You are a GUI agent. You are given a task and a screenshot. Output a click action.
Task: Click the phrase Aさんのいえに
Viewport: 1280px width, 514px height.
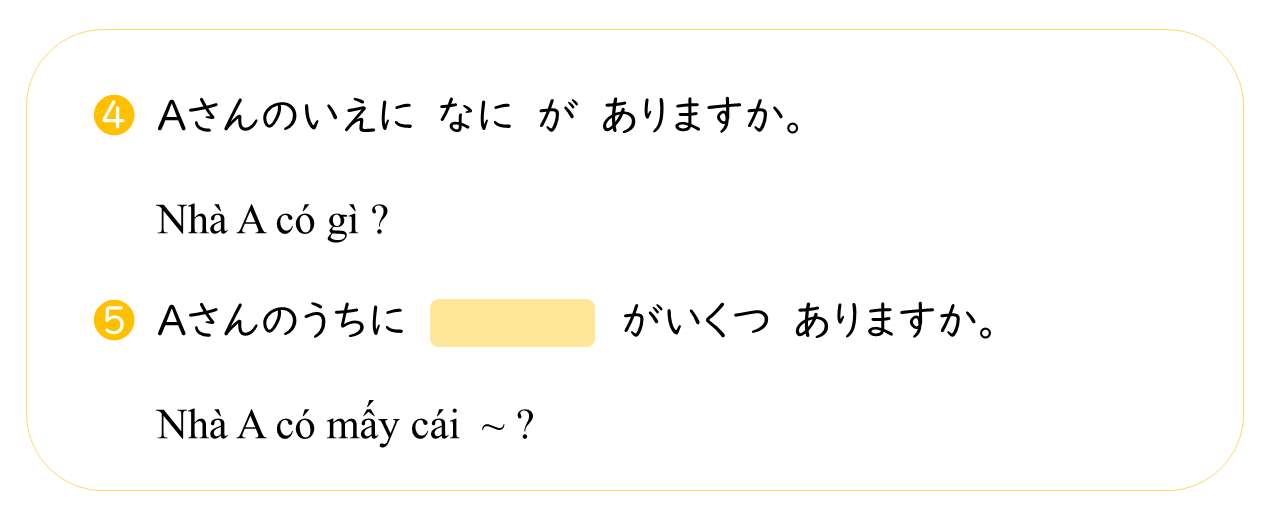click(x=285, y=118)
